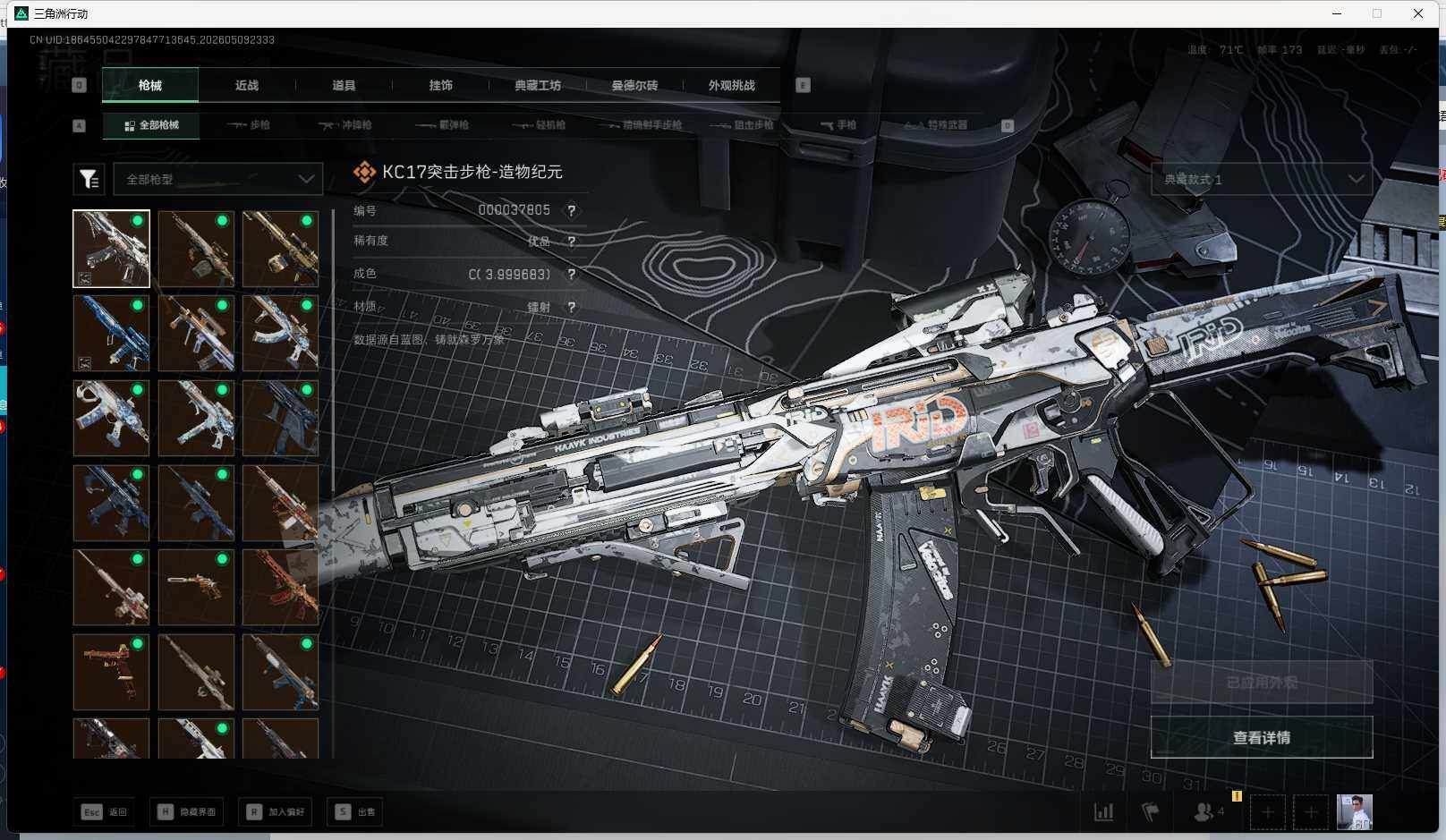Screen dimensions: 1446x840
Task: Click the Delta Force app icon in title bar
Action: [21, 13]
